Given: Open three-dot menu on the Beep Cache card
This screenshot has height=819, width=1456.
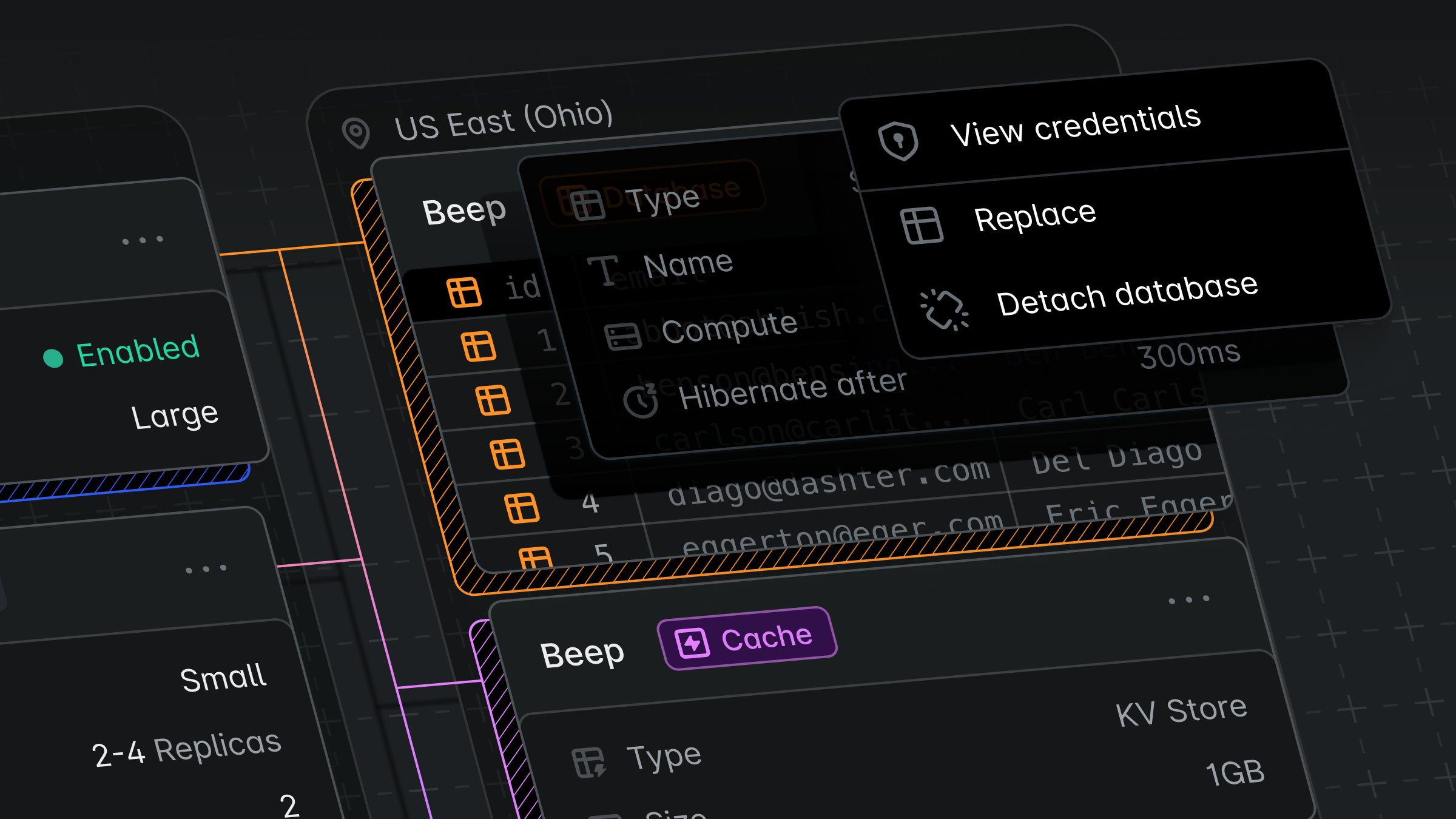Looking at the screenshot, I should 1189,599.
